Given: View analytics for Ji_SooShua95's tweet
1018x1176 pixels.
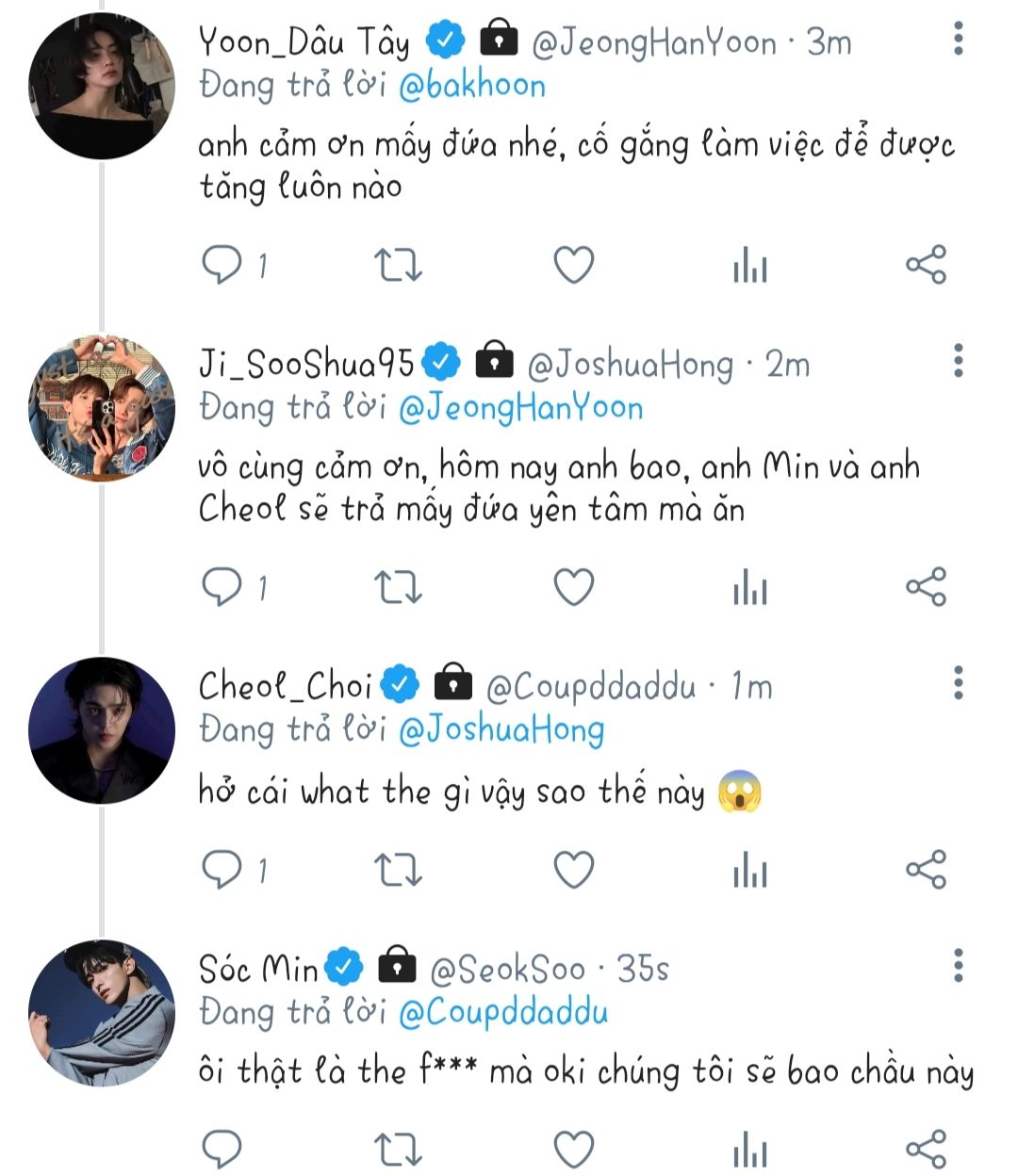Looking at the screenshot, I should (750, 587).
